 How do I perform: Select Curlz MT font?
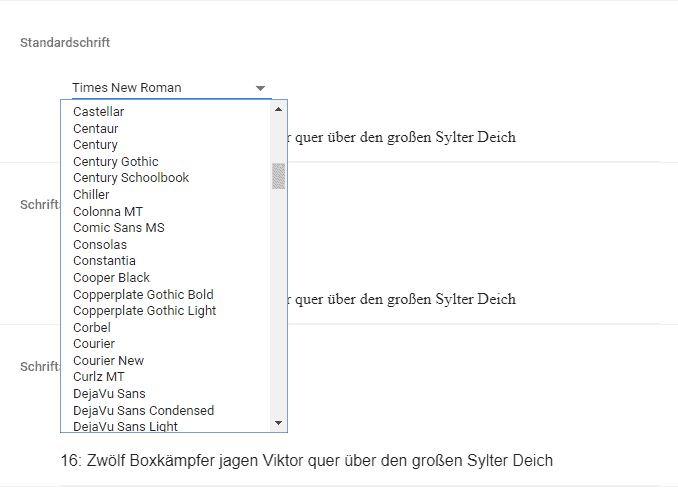pos(166,377)
